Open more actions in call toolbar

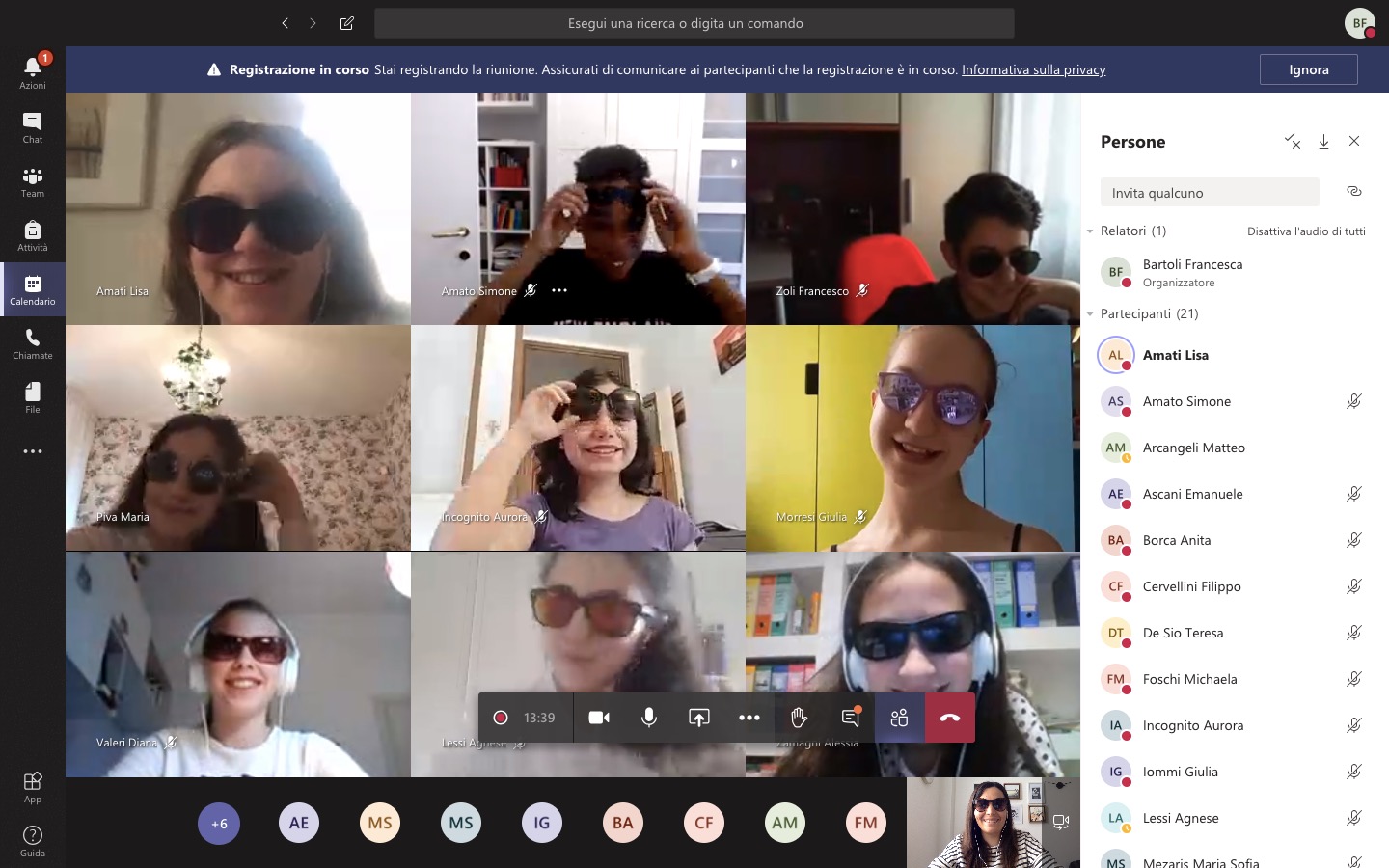click(x=749, y=718)
